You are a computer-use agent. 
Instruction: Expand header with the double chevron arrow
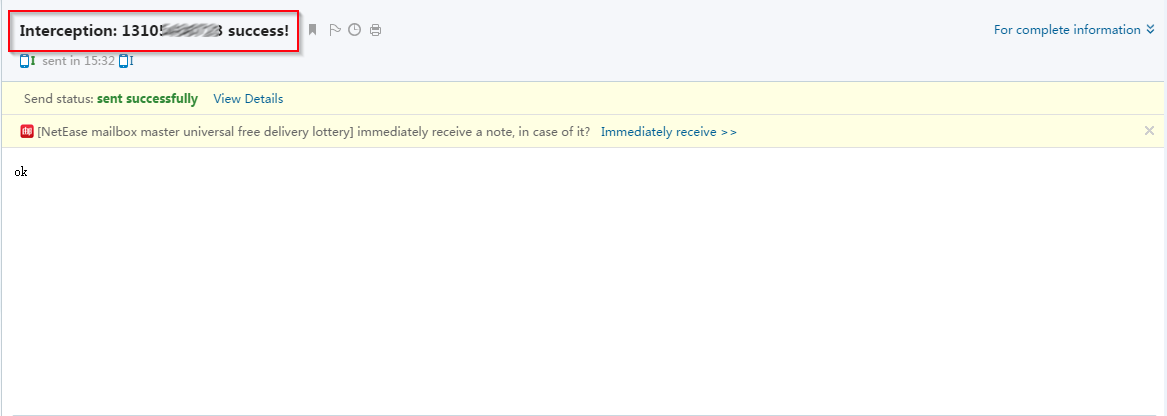point(1151,30)
